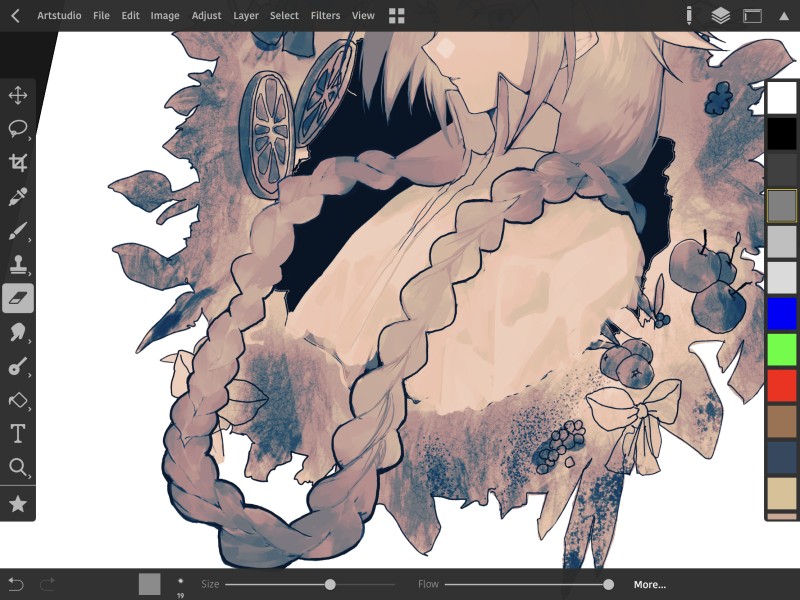800x600 pixels.
Task: Select the Paint Bucket fill tool
Action: (18, 400)
